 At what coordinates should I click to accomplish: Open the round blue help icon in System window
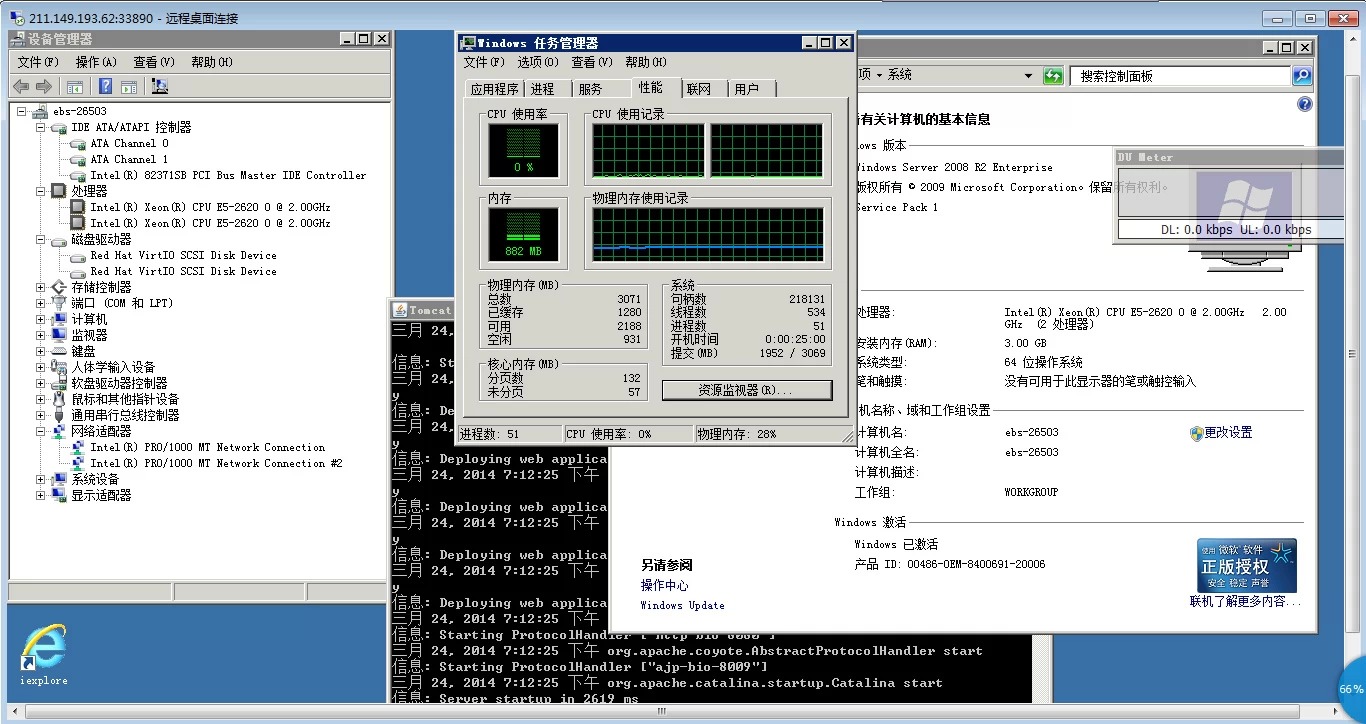(1304, 104)
